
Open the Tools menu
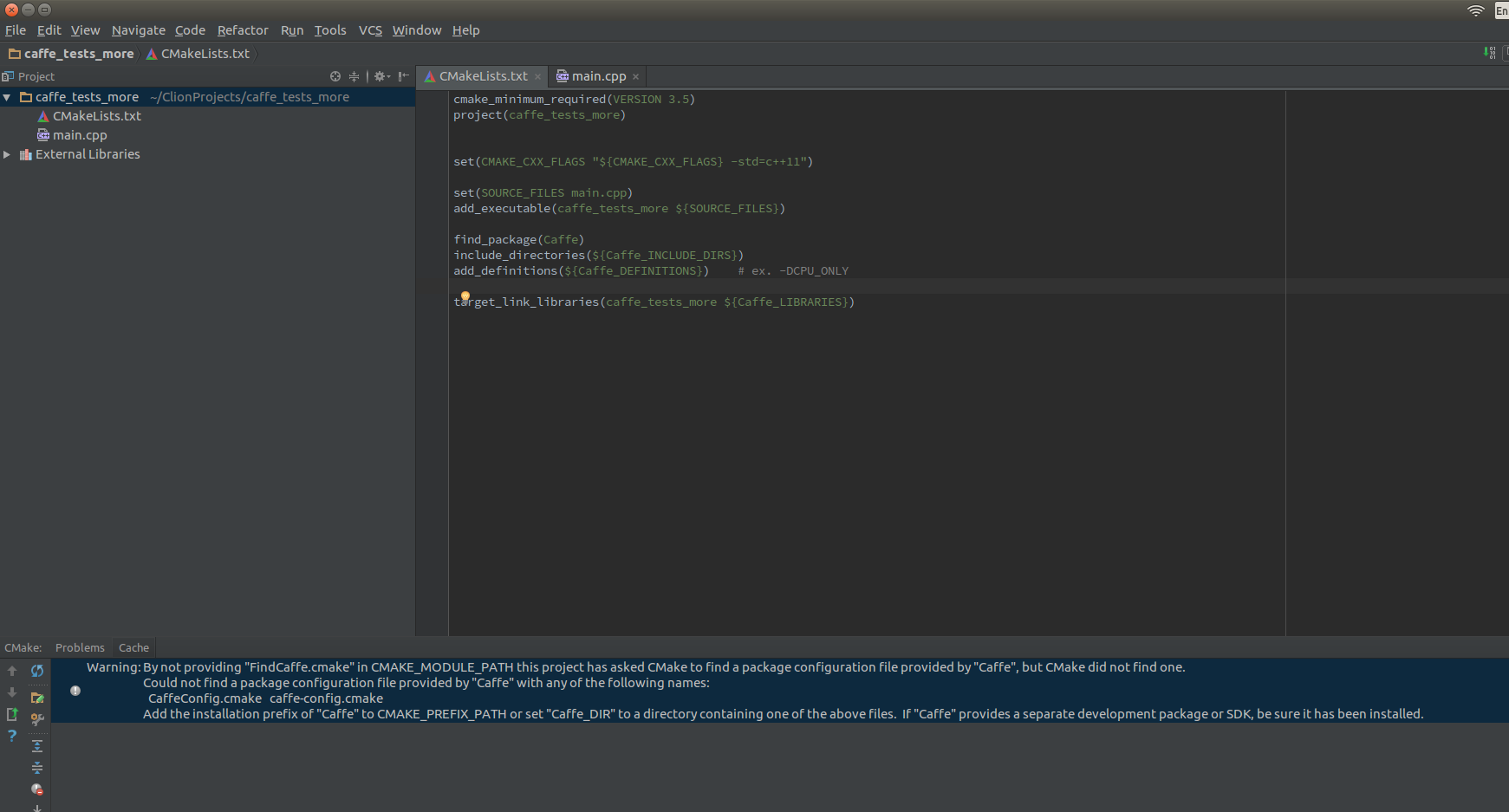330,30
